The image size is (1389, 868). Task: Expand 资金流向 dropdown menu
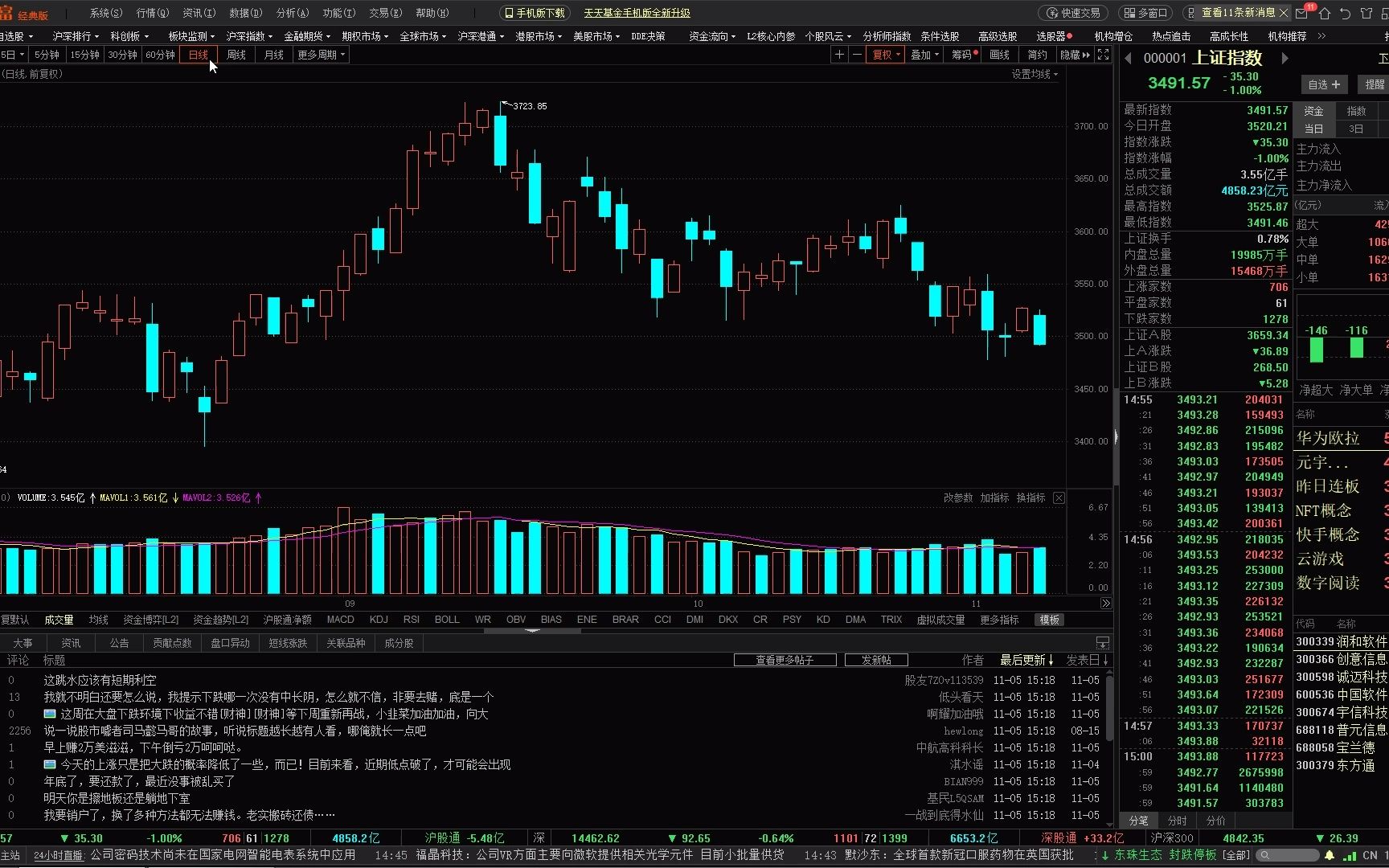pos(712,36)
